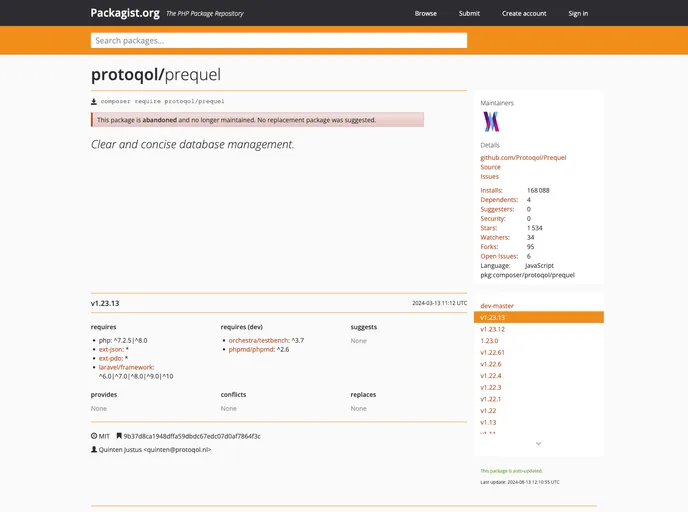The image size is (688, 512).
Task: Go to Create account
Action: point(524,13)
